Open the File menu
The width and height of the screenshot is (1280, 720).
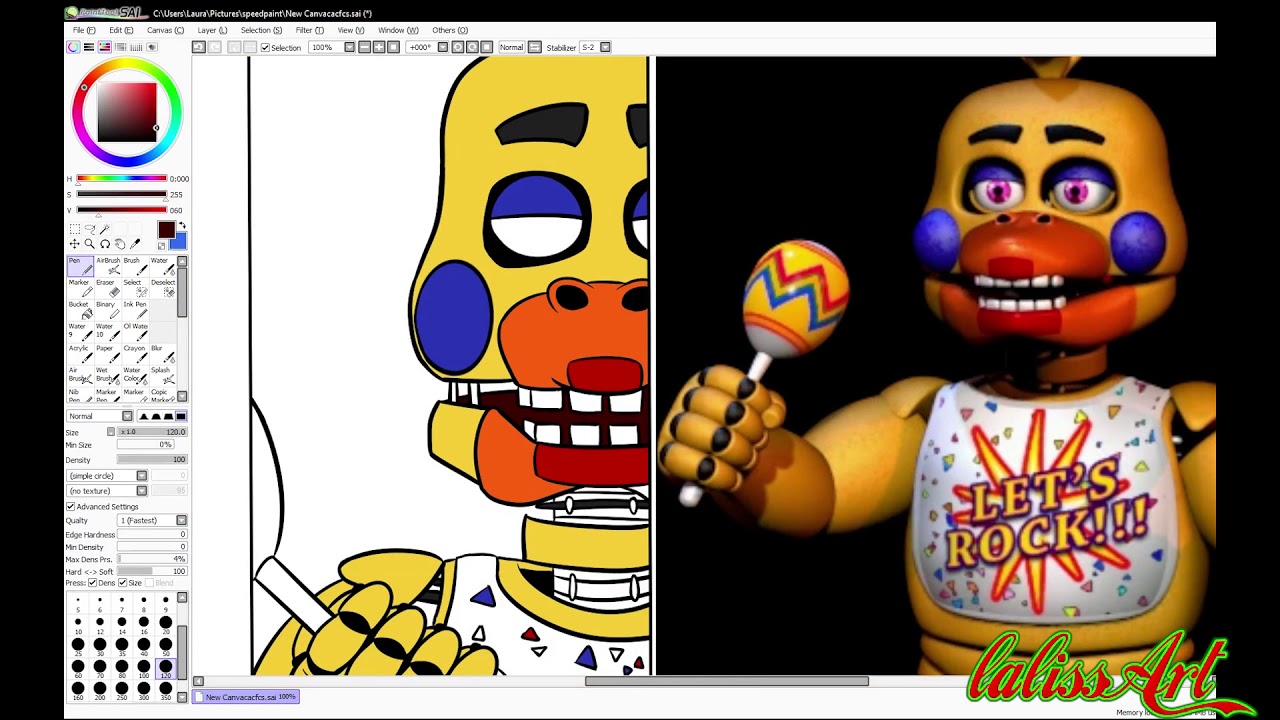click(84, 30)
